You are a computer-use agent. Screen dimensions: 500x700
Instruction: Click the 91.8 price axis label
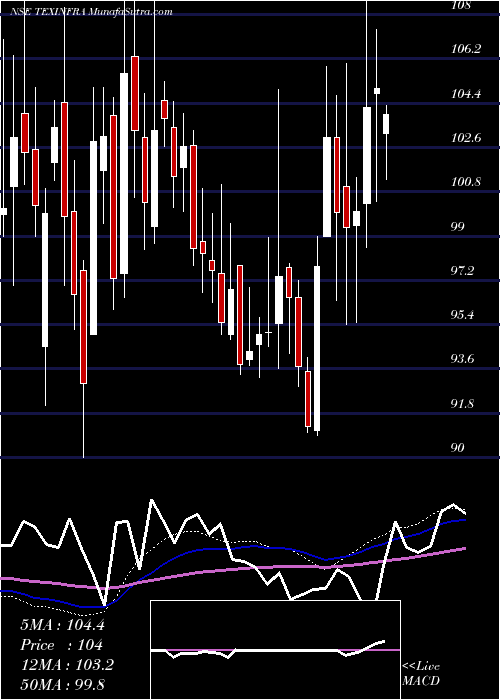pyautogui.click(x=462, y=404)
